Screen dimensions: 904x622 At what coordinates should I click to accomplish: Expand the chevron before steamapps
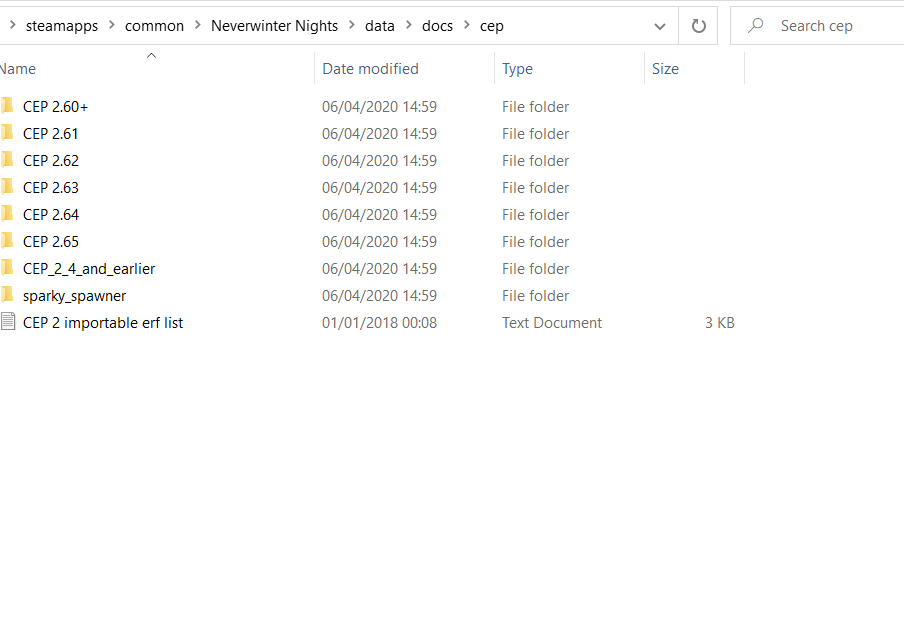[x=13, y=25]
